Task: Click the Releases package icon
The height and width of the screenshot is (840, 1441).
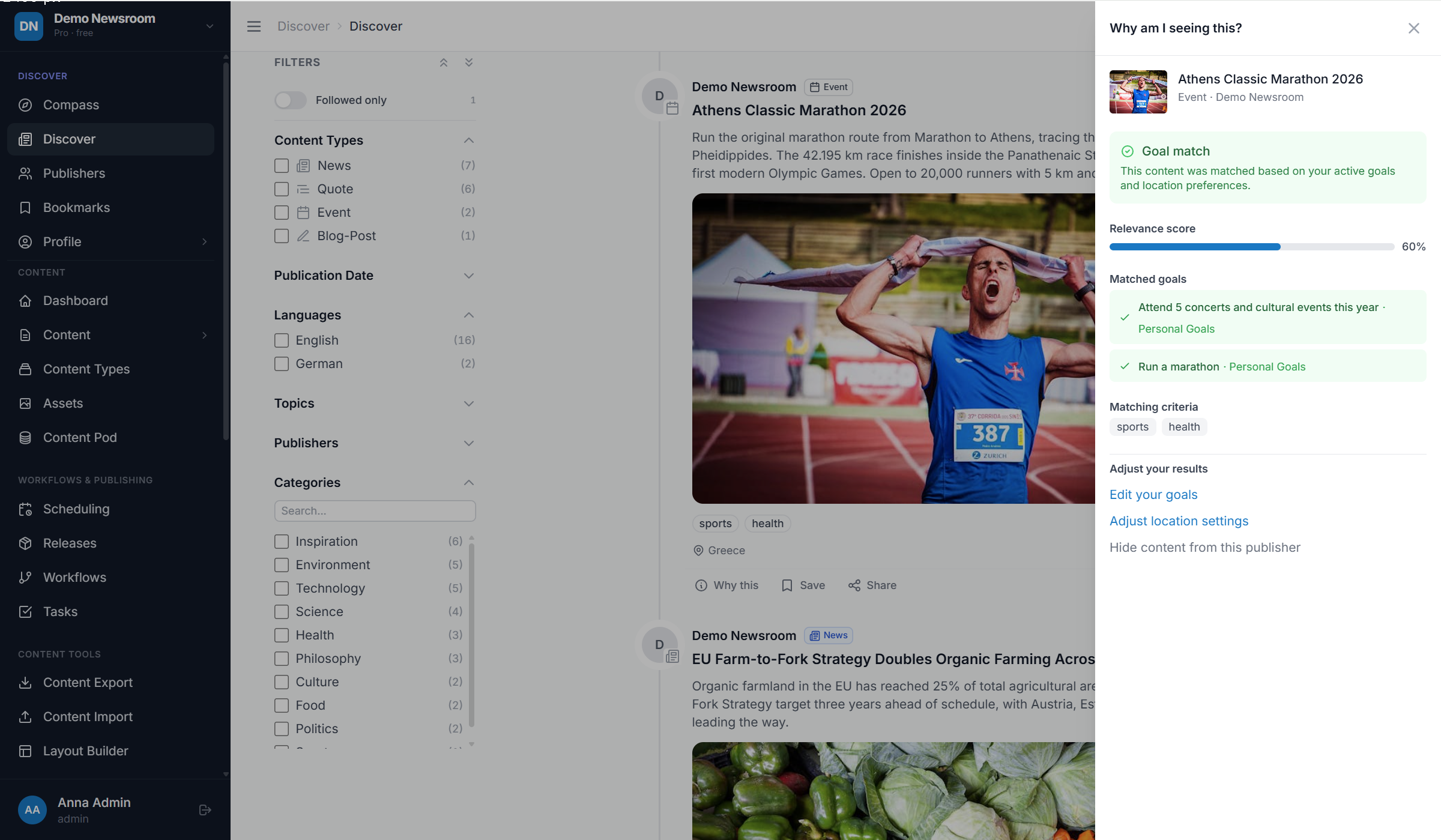Action: (25, 543)
